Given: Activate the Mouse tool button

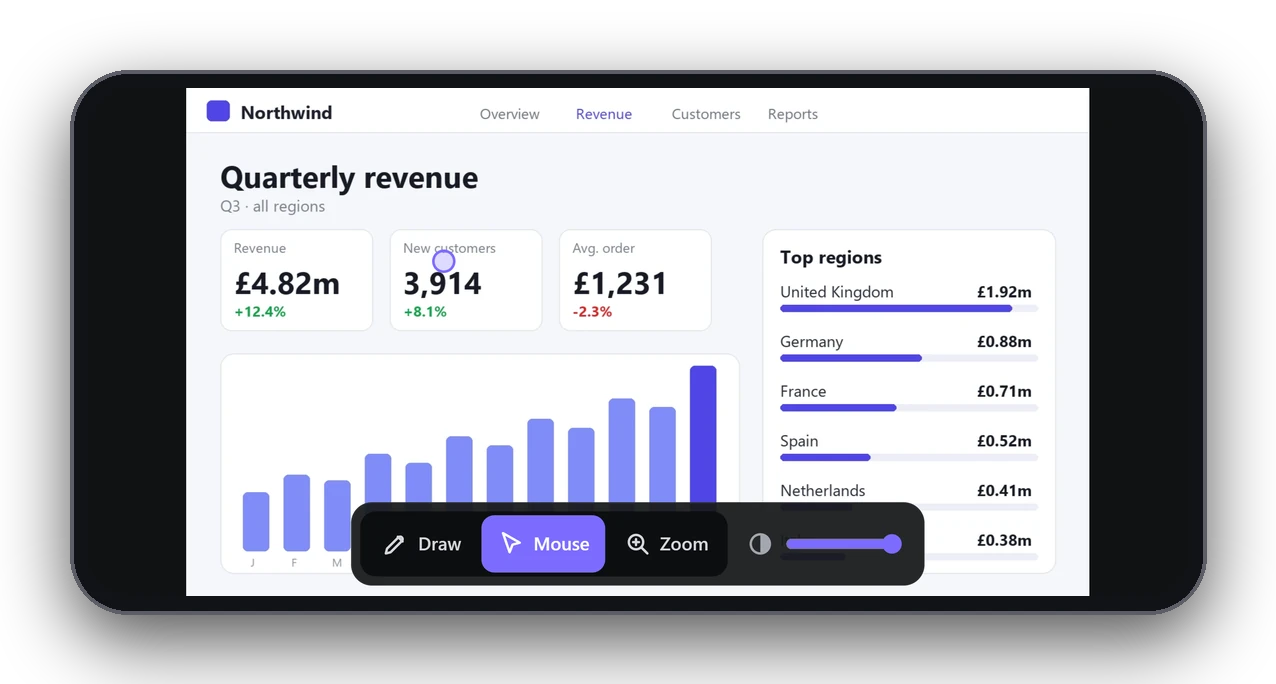Looking at the screenshot, I should 543,544.
